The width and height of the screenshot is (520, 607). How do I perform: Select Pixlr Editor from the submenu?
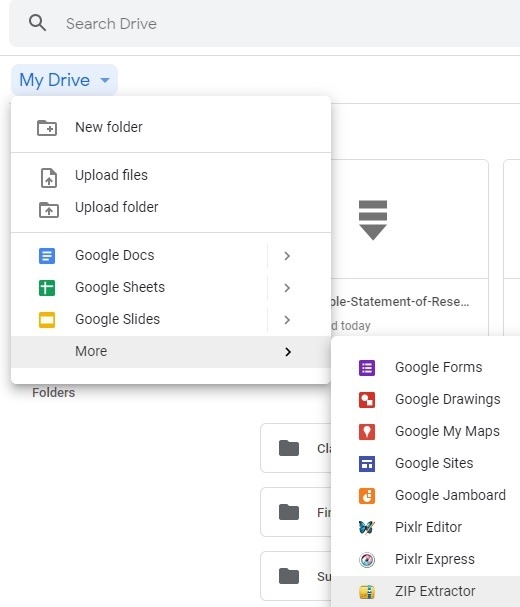[426, 527]
